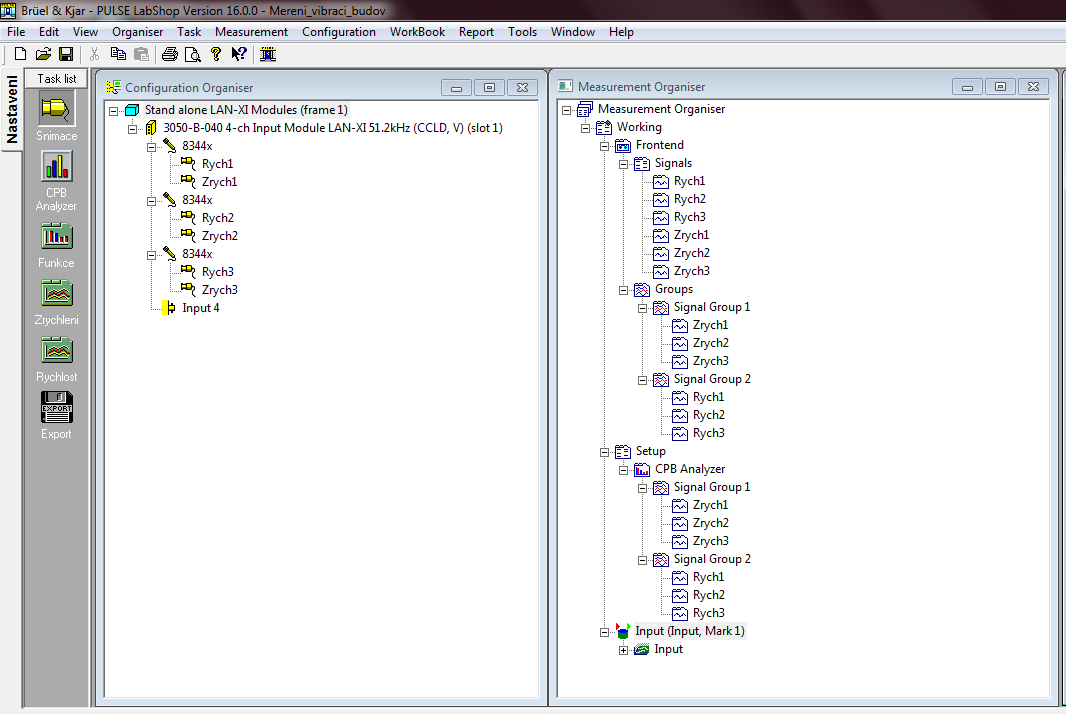1066x714 pixels.
Task: Minimize the Measurement Organiser window
Action: click(x=967, y=87)
